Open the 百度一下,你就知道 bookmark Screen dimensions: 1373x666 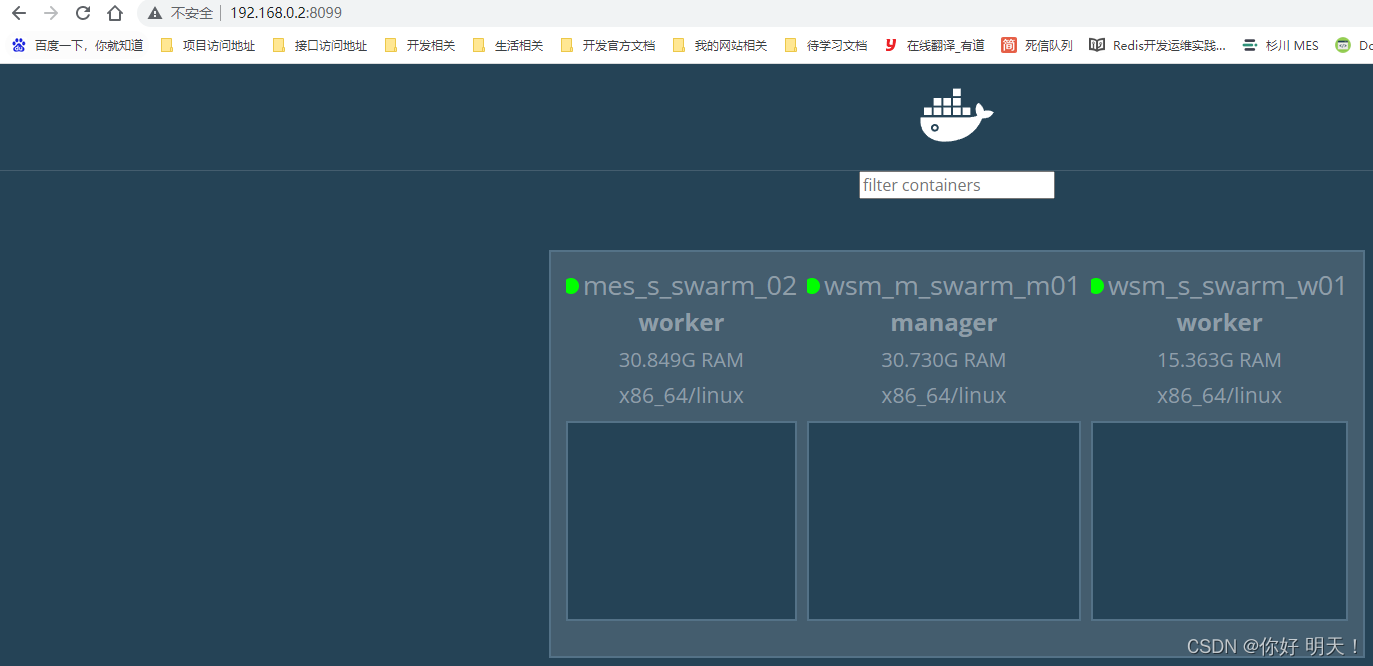click(x=78, y=45)
